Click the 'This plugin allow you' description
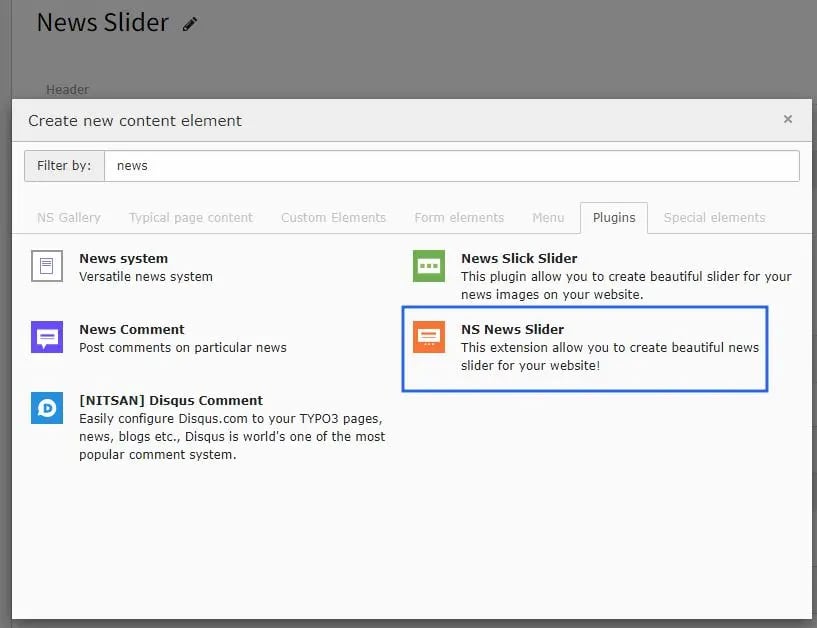Viewport: 817px width, 628px height. click(626, 285)
